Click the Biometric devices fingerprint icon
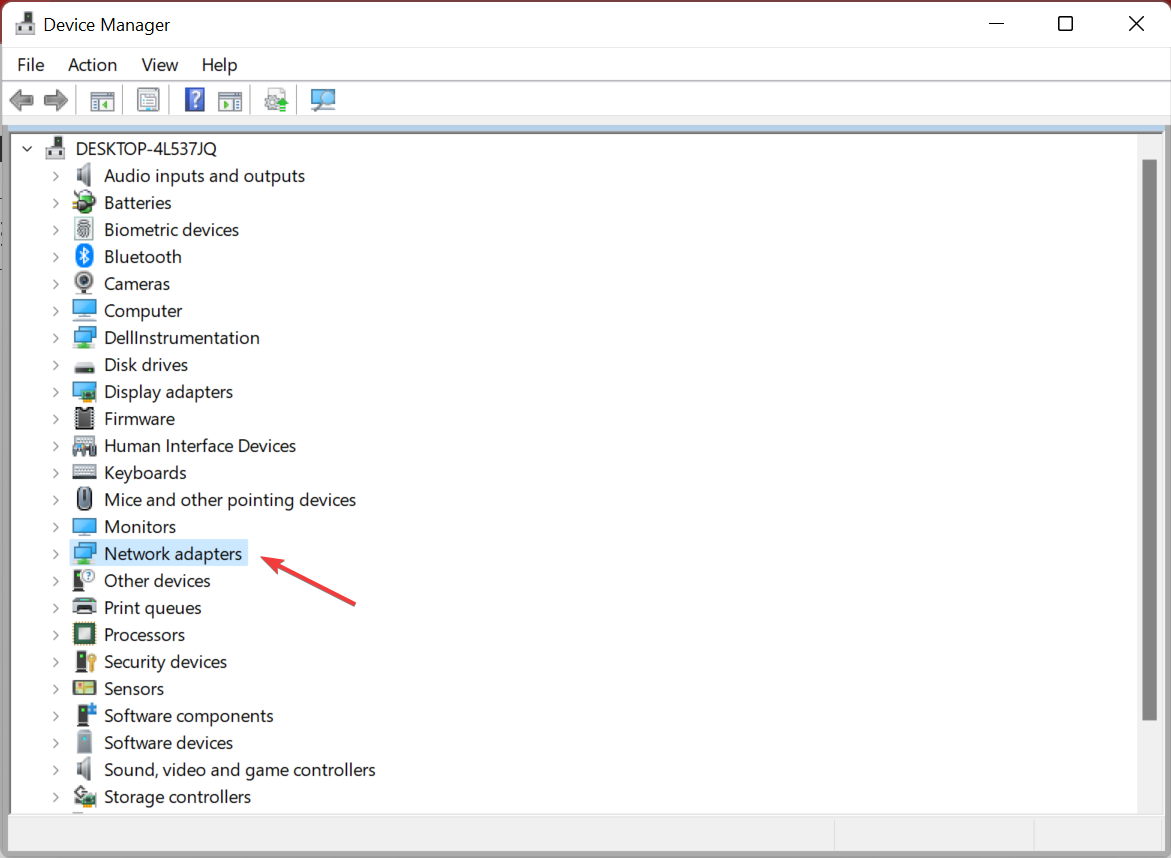 (x=84, y=229)
